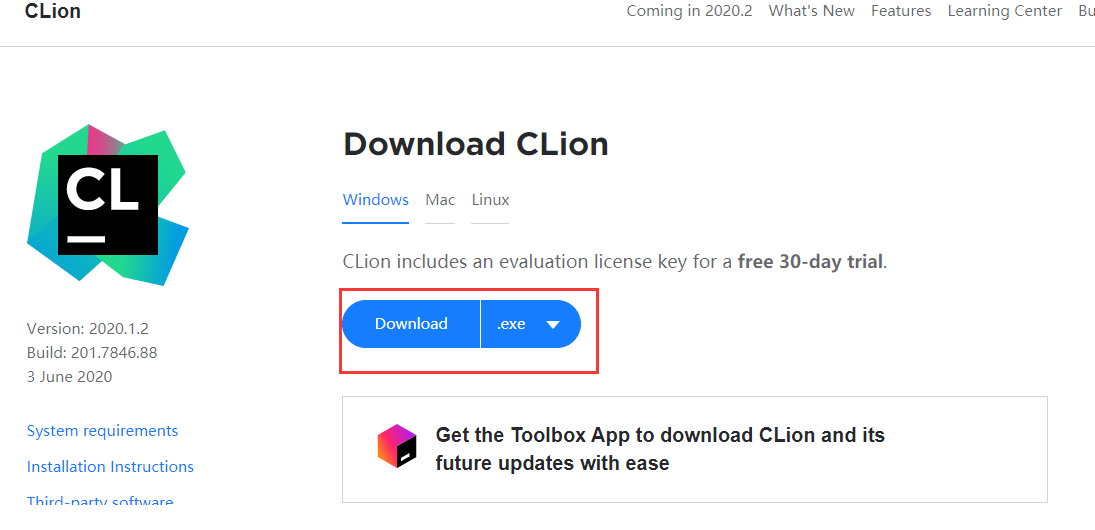This screenshot has height=530, width=1095.
Task: Click the free 30-day trial text
Action: coord(810,262)
